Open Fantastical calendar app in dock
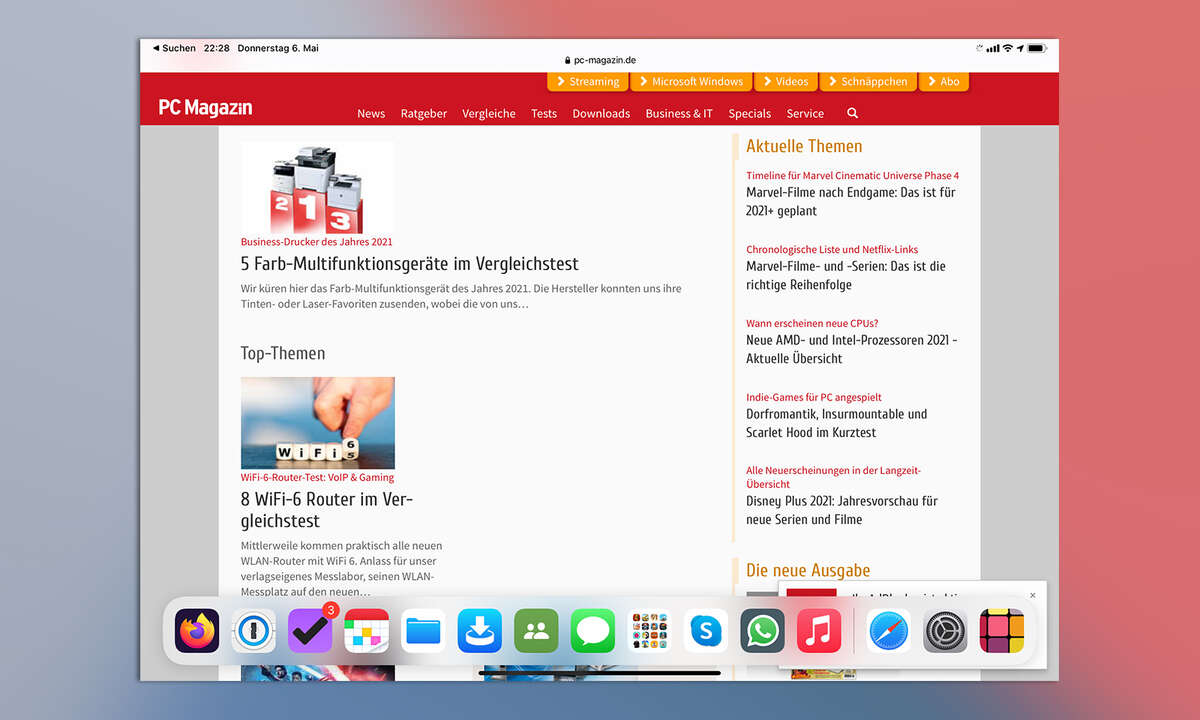The width and height of the screenshot is (1200, 720). 367,631
